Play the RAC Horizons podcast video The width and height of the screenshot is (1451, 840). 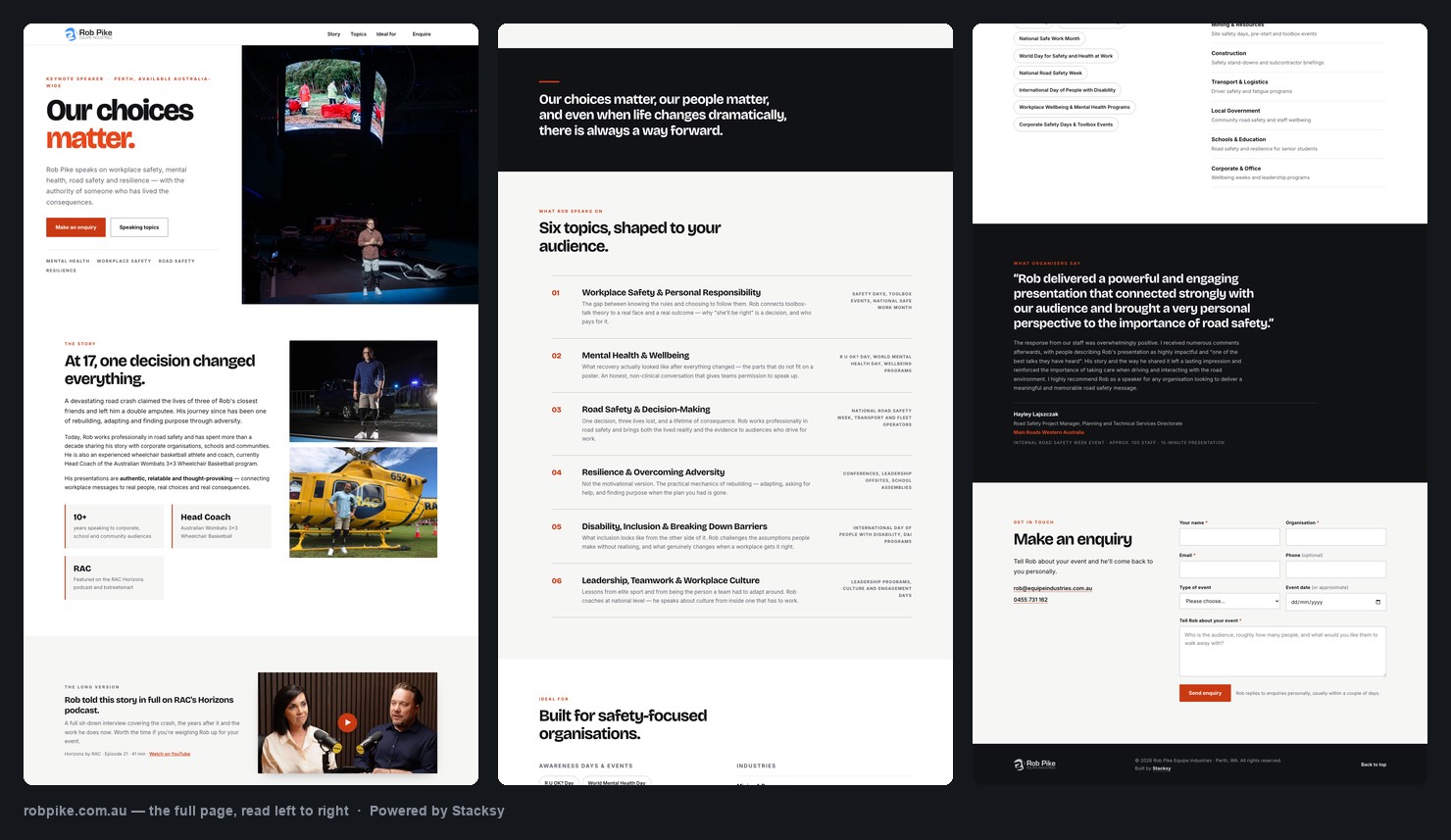[347, 722]
